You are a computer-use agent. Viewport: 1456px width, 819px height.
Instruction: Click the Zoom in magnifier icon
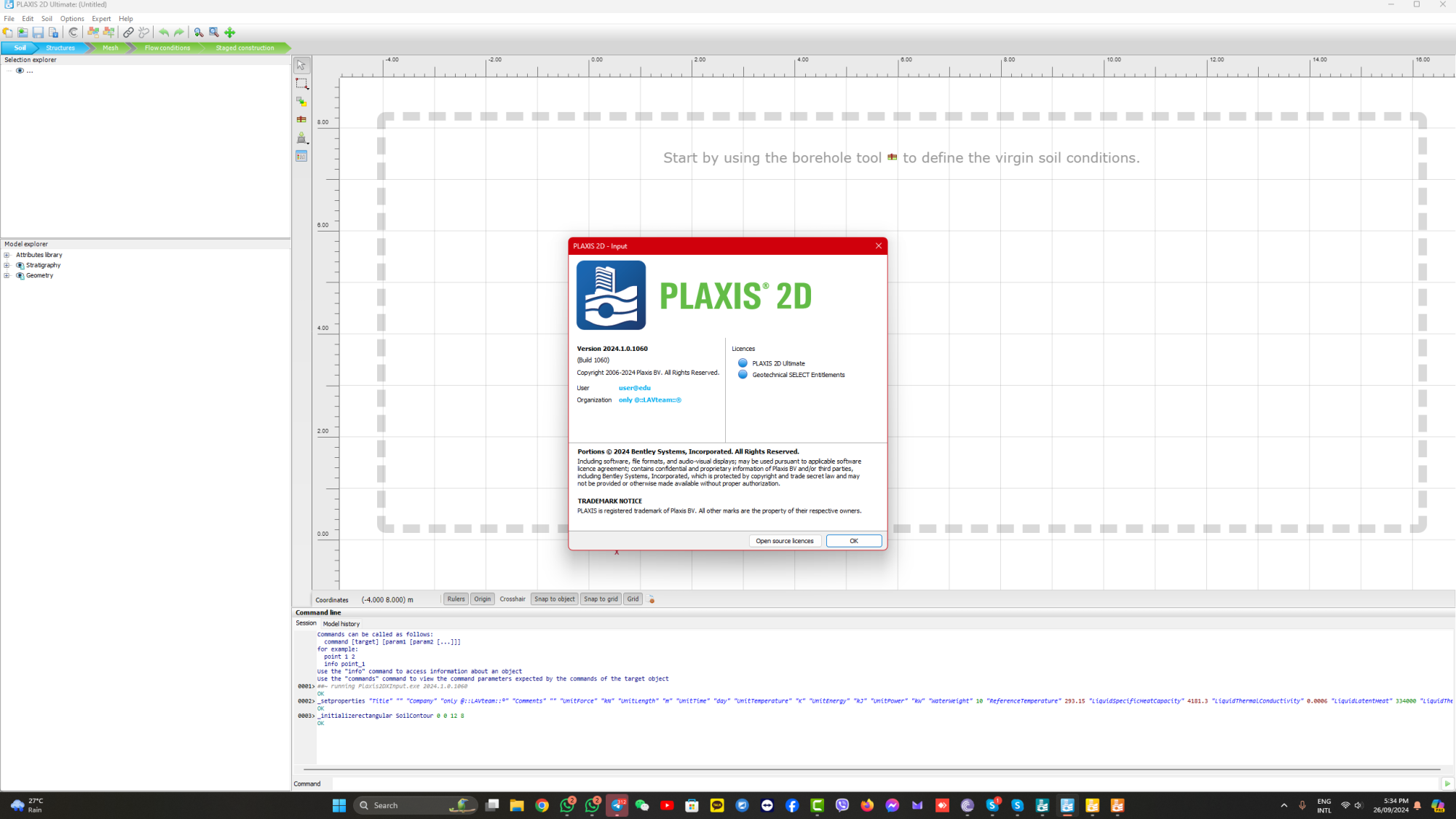point(198,32)
